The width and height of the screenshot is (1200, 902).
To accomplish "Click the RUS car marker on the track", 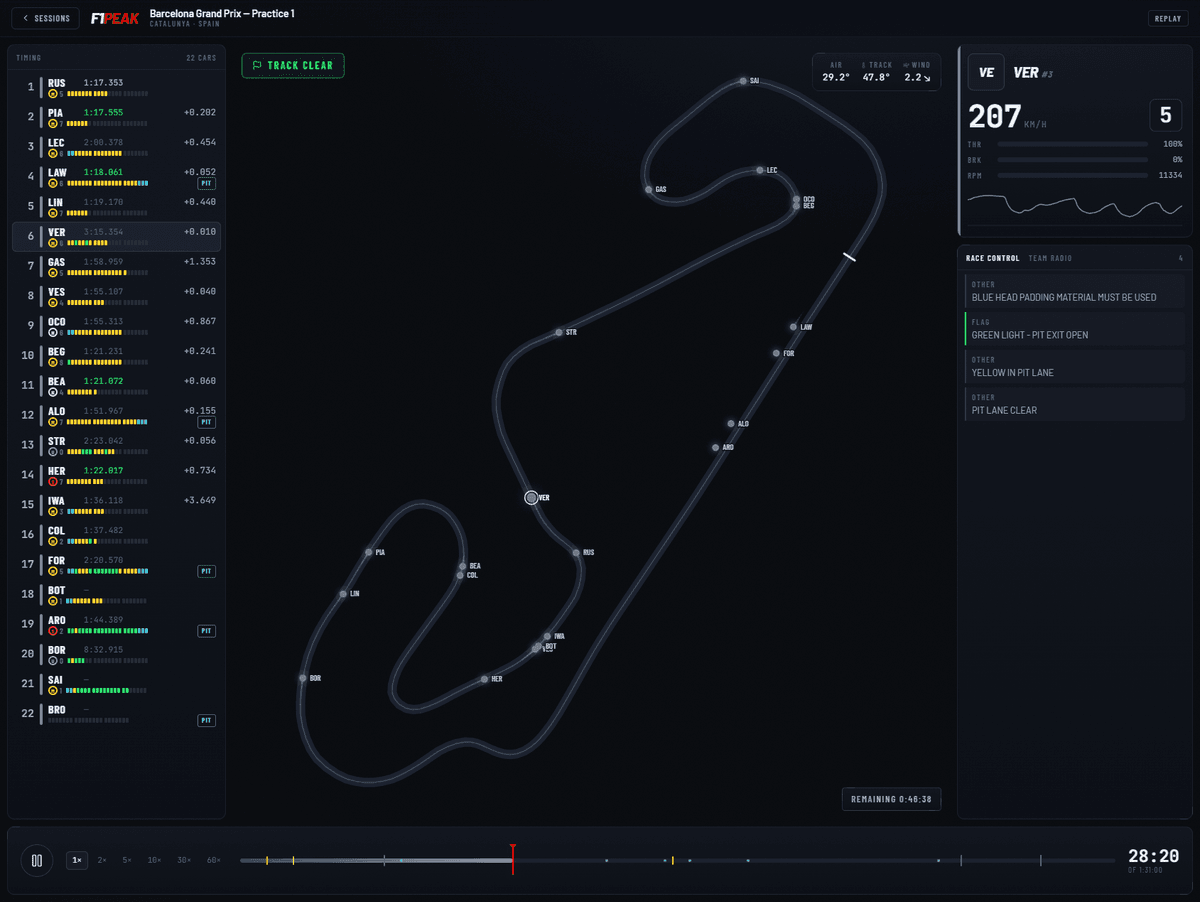I will point(576,552).
